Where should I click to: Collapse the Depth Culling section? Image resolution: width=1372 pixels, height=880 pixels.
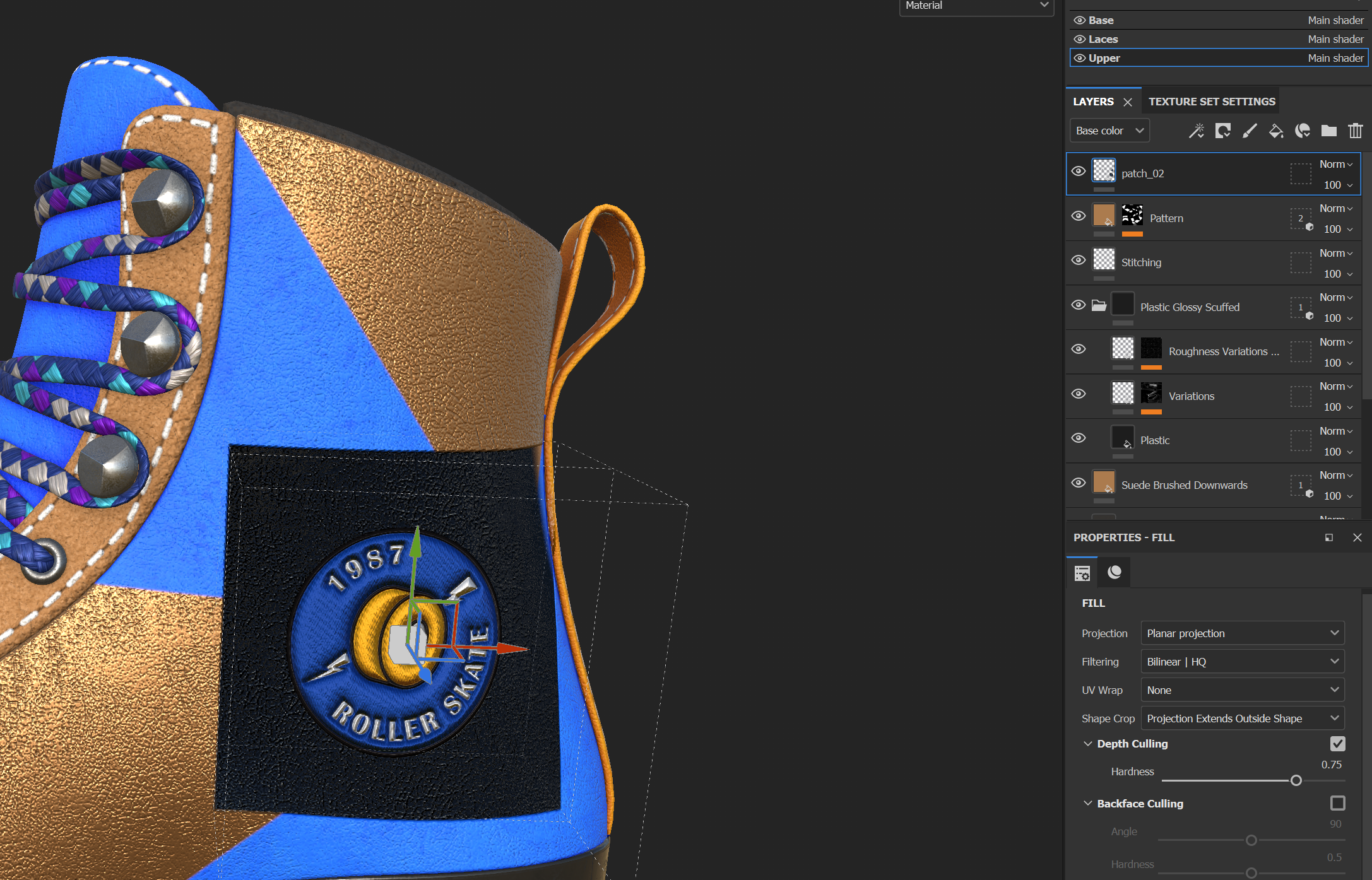pos(1087,744)
